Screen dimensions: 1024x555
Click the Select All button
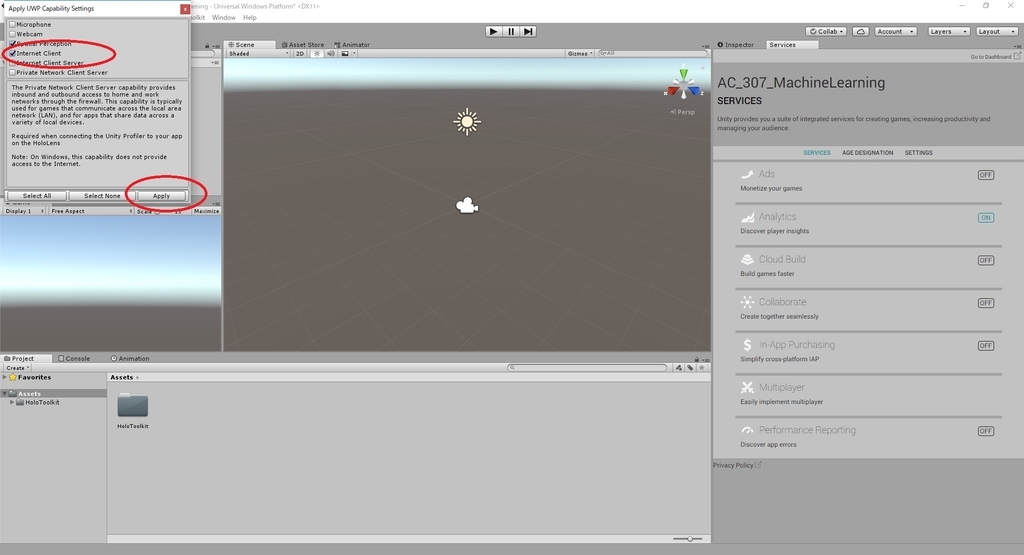pos(37,196)
